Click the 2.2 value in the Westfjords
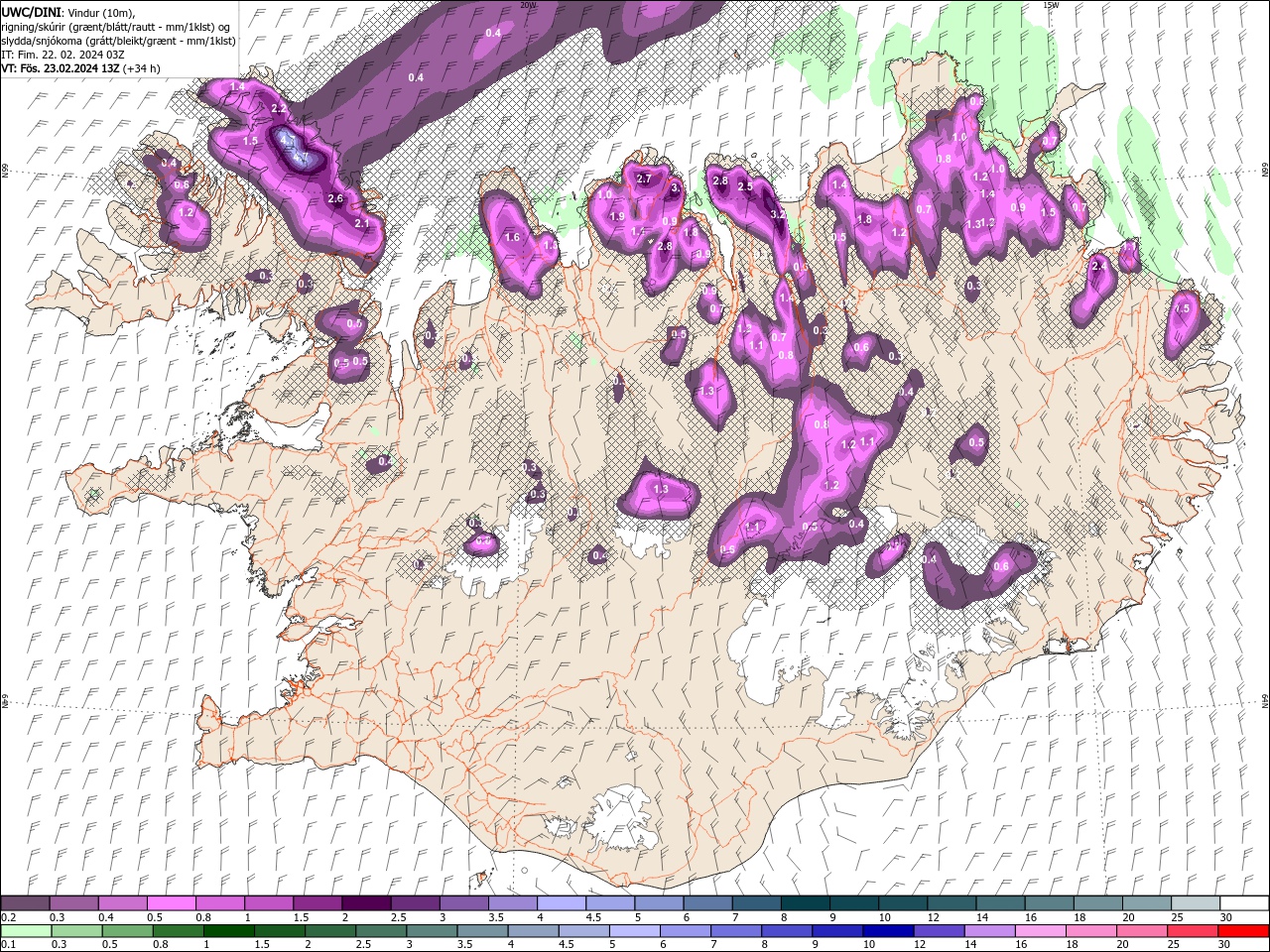Image resolution: width=1270 pixels, height=952 pixels. pos(279,108)
